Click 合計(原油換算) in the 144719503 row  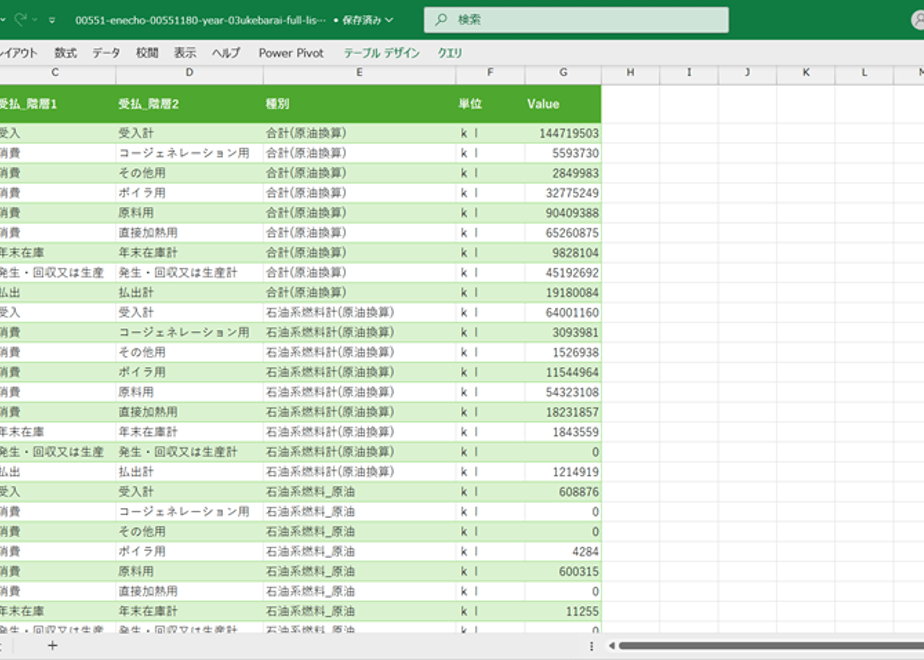[x=306, y=133]
